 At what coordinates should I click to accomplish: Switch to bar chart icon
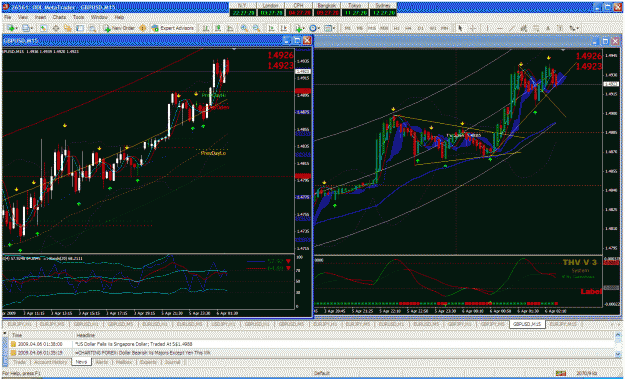(x=206, y=28)
